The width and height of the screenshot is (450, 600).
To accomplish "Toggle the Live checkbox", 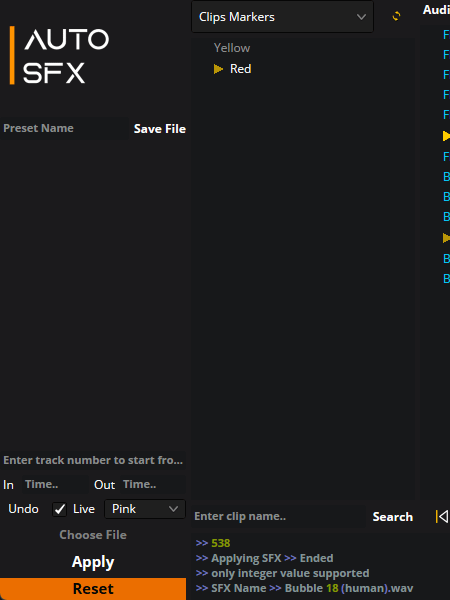I will pos(59,509).
